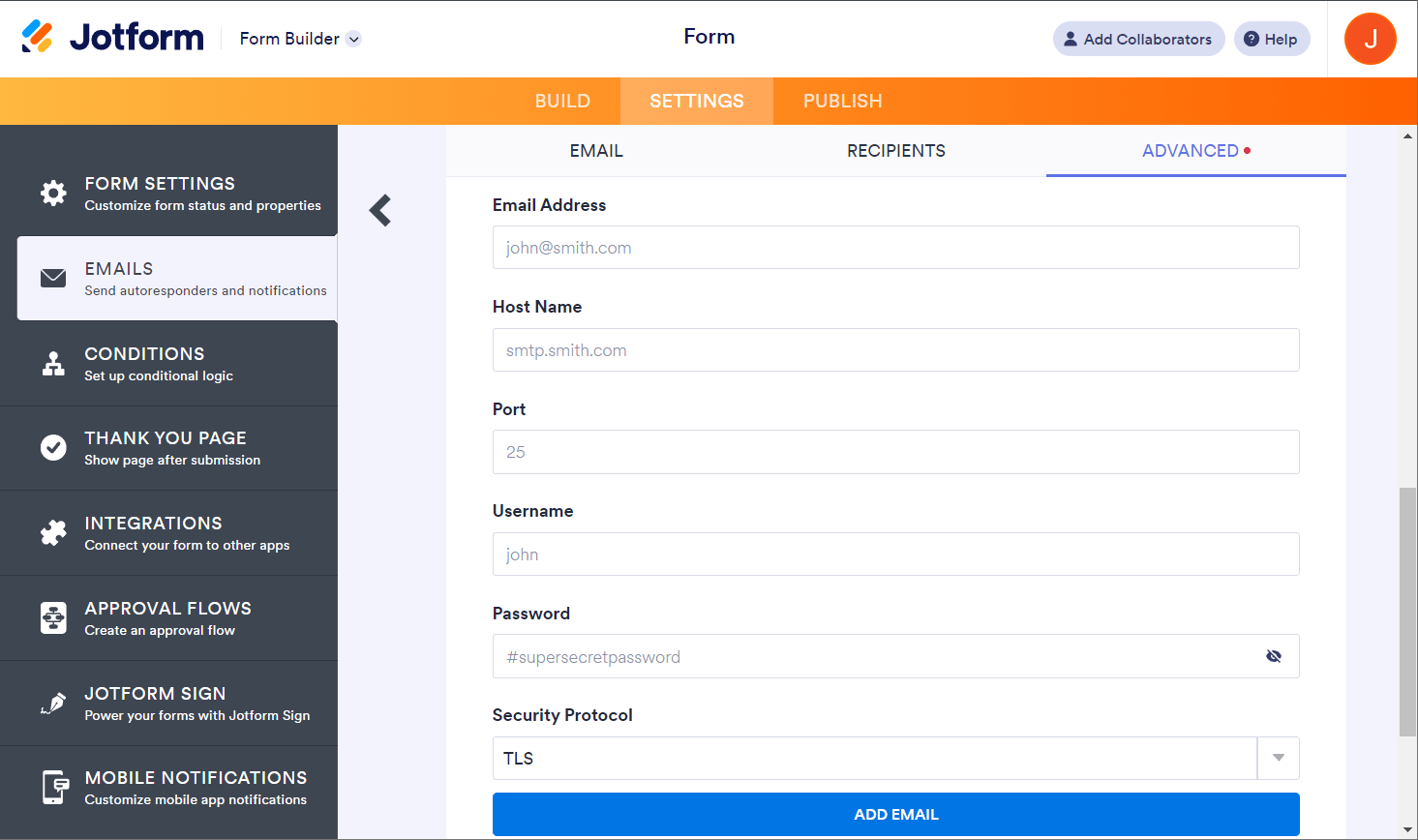Click the Jotform logo icon
Viewport: 1418px width, 840px height.
click(37, 38)
